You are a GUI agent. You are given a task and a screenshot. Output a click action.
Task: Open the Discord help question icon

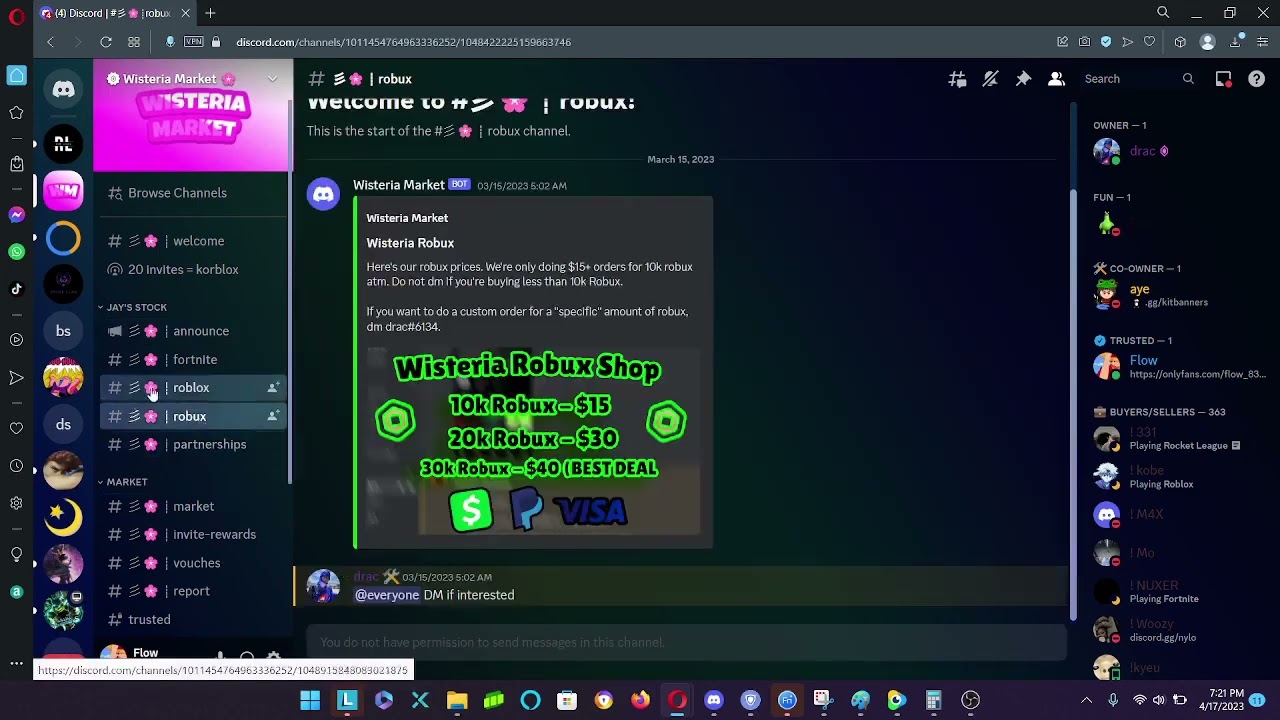click(x=1256, y=79)
